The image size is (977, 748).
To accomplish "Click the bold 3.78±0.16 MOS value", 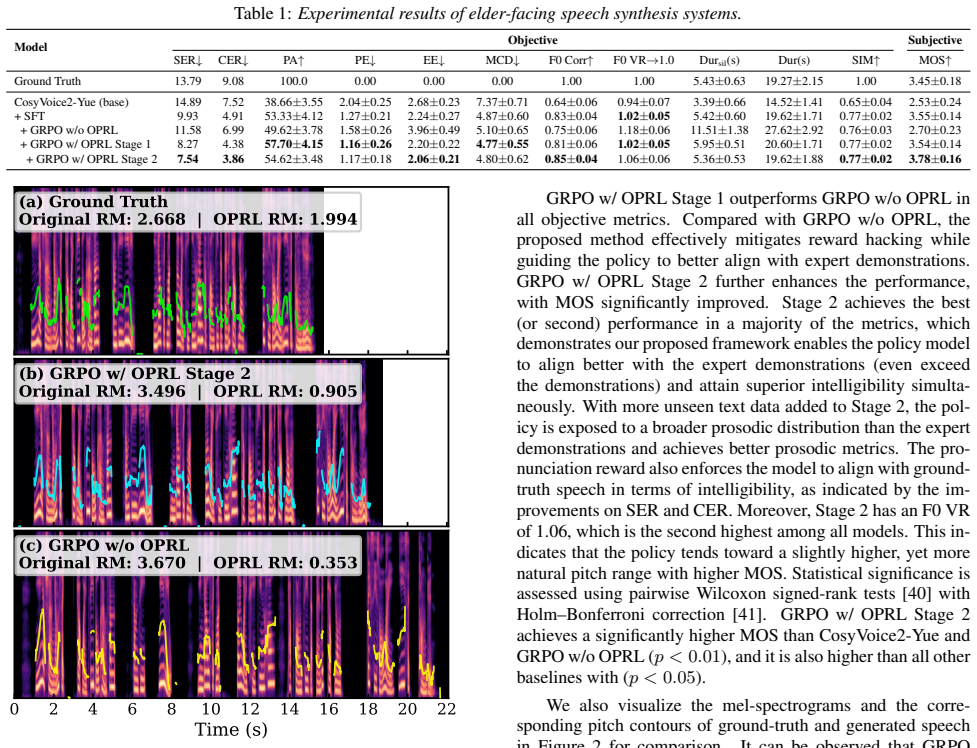I will [x=935, y=159].
